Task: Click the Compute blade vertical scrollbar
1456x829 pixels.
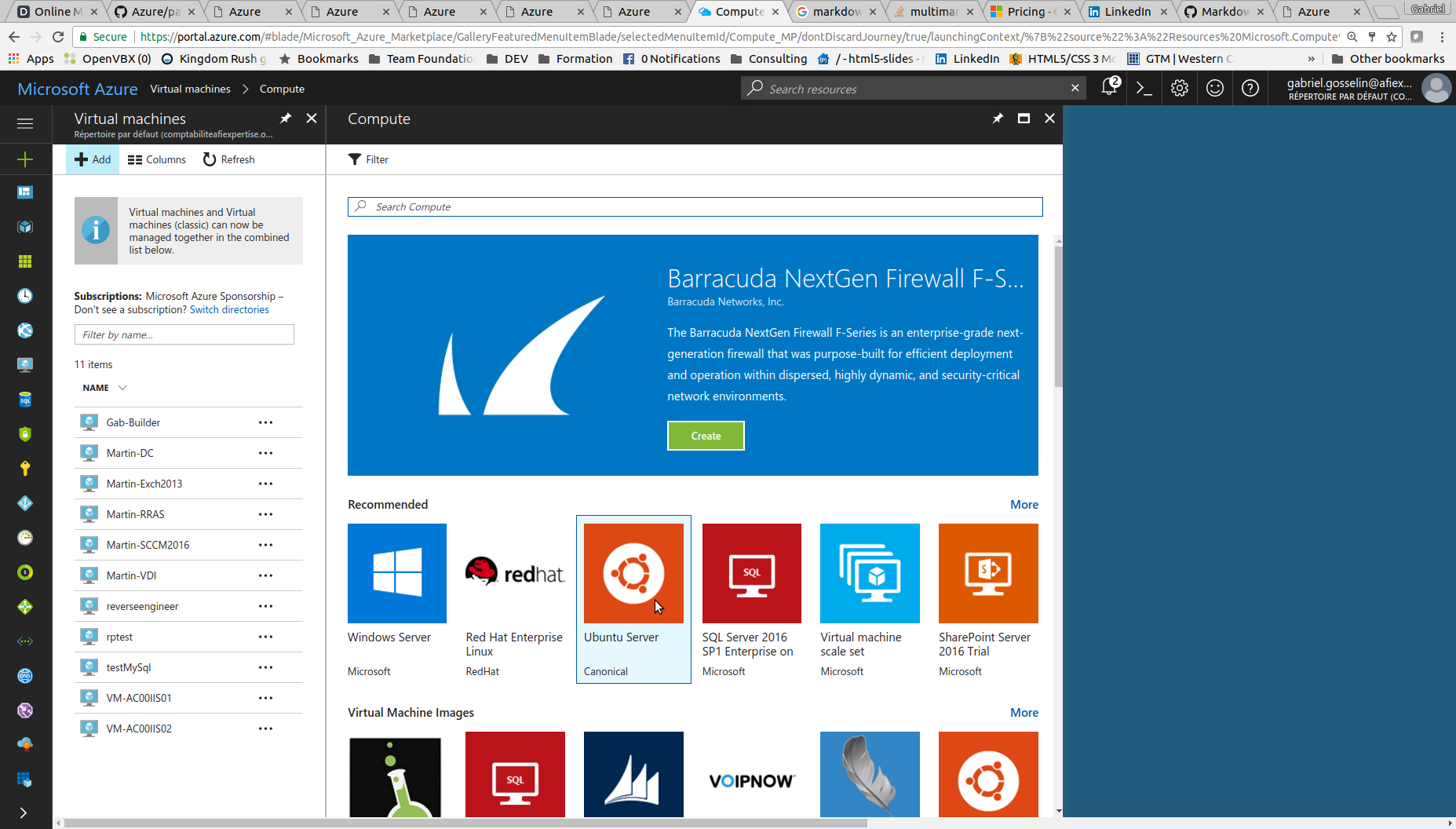Action: coord(1058,314)
